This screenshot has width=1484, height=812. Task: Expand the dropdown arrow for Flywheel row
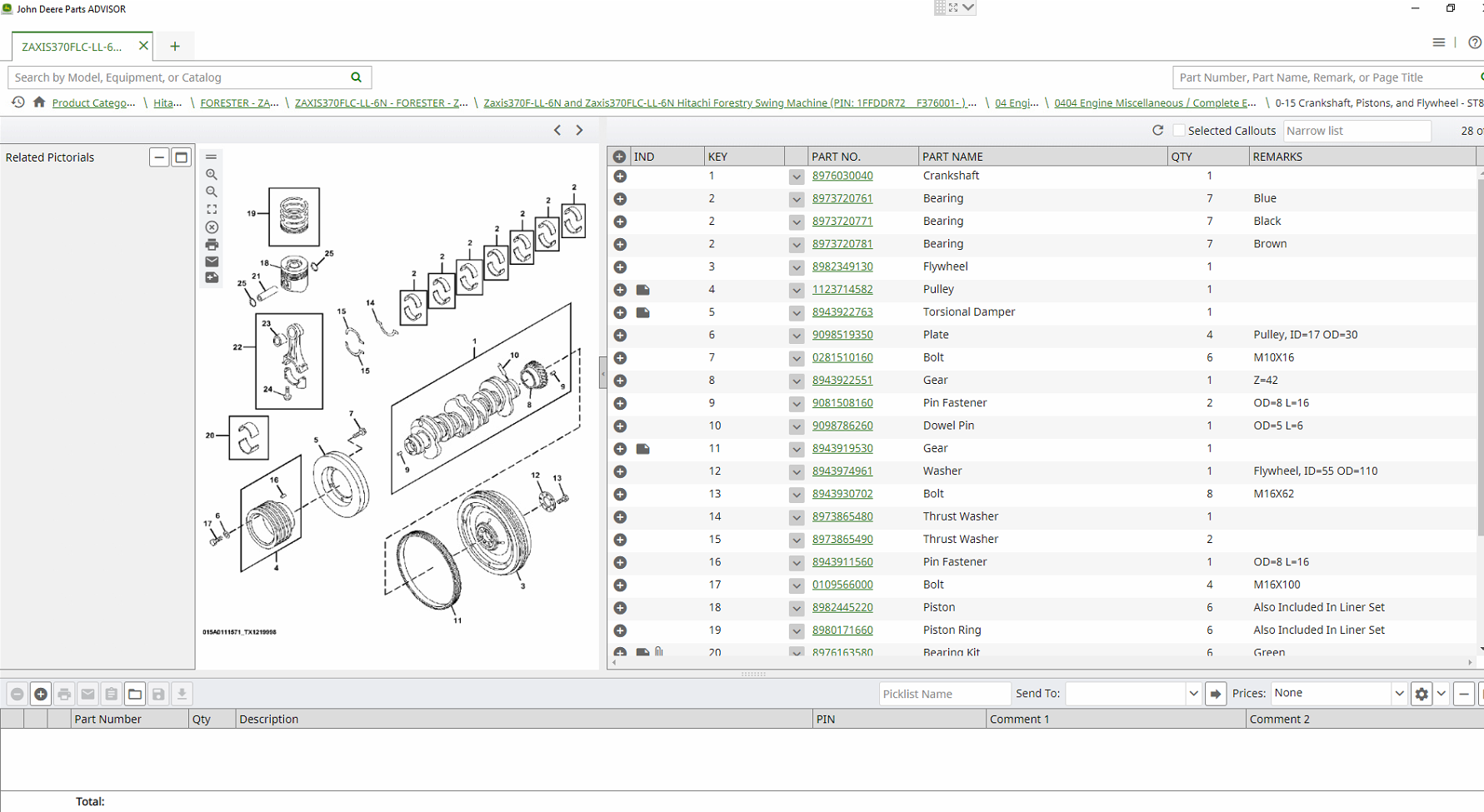(797, 267)
